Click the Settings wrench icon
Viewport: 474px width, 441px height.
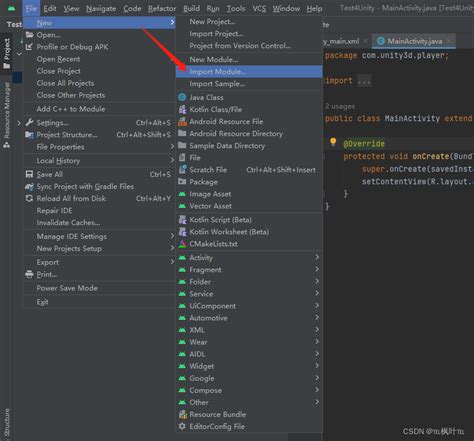pyautogui.click(x=29, y=123)
